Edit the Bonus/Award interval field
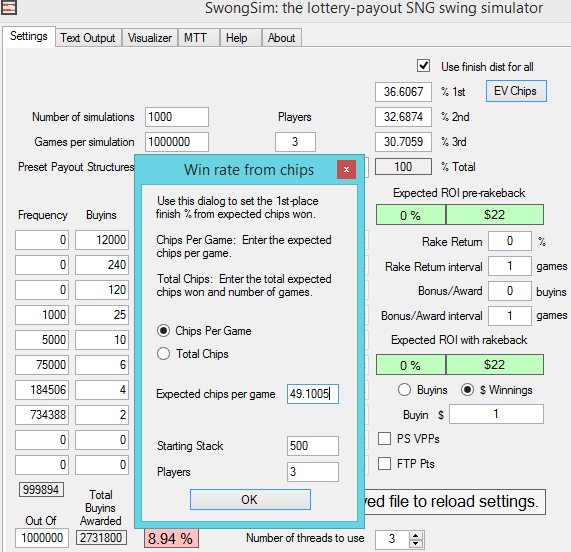Screen dimensions: 571x552 tap(510, 316)
